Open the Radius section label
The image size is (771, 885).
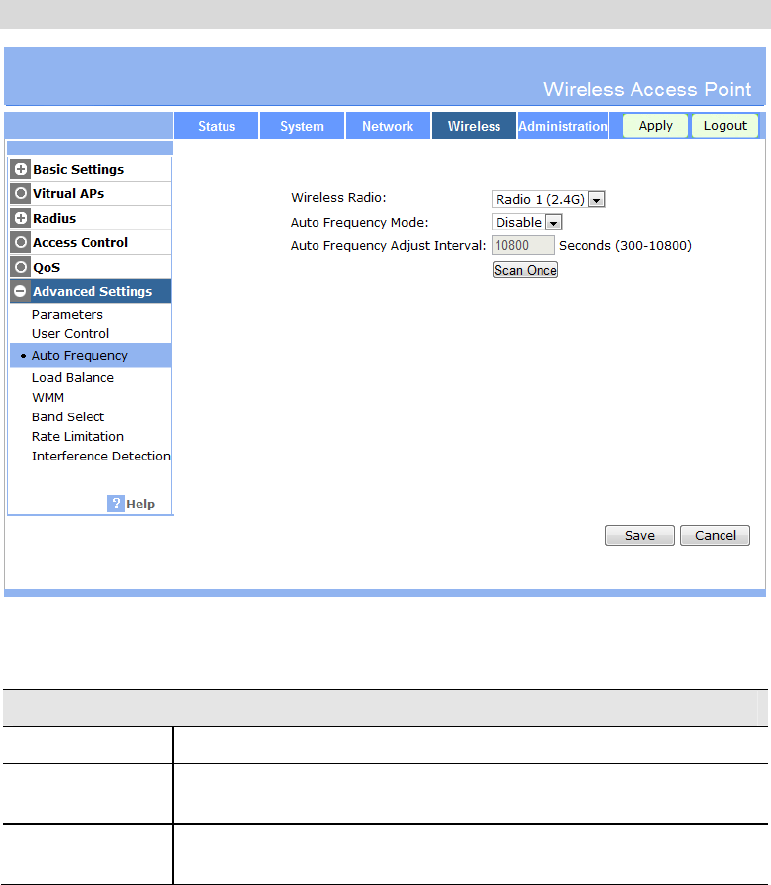[54, 218]
